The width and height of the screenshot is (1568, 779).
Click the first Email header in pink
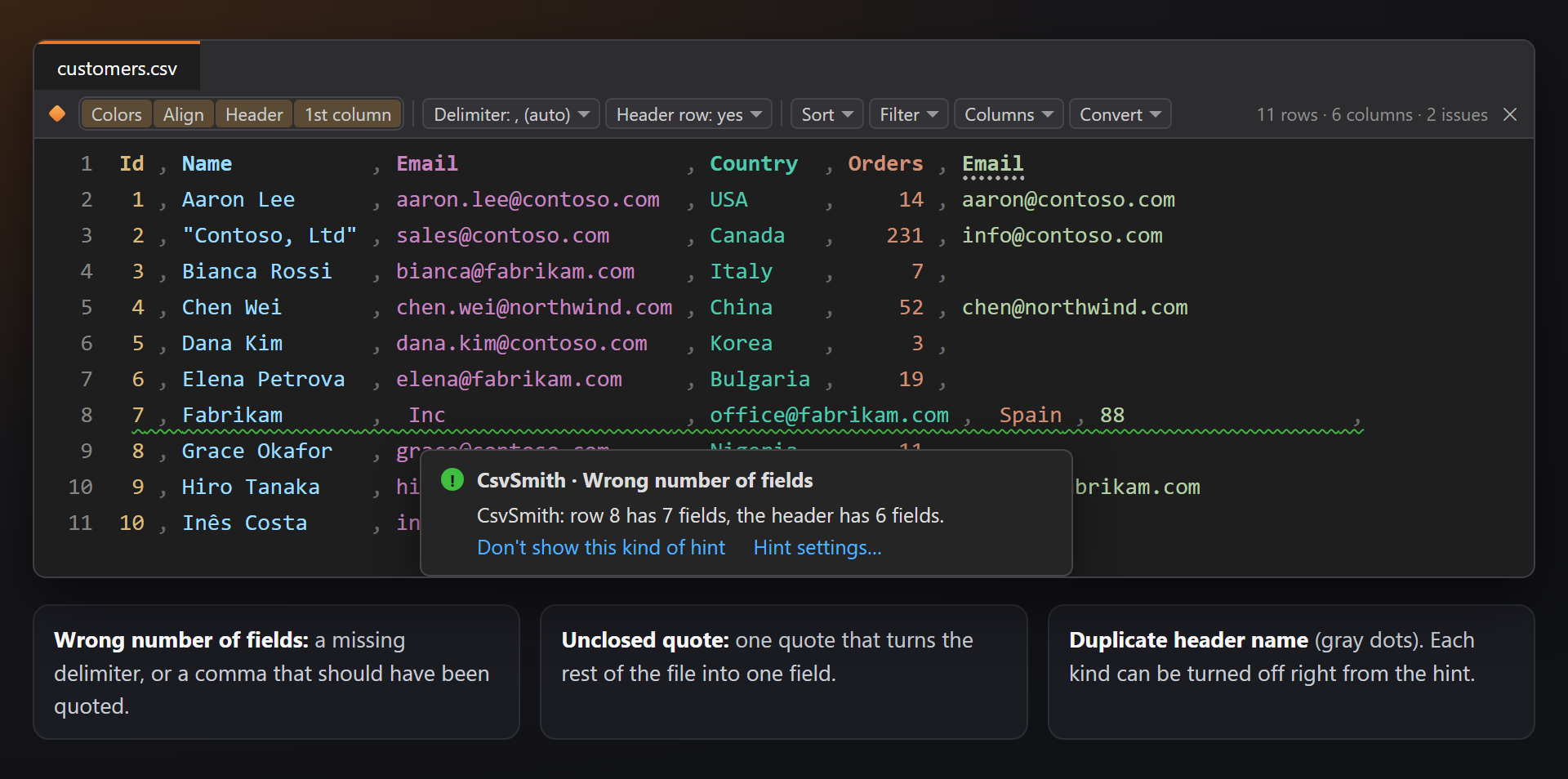[x=427, y=163]
